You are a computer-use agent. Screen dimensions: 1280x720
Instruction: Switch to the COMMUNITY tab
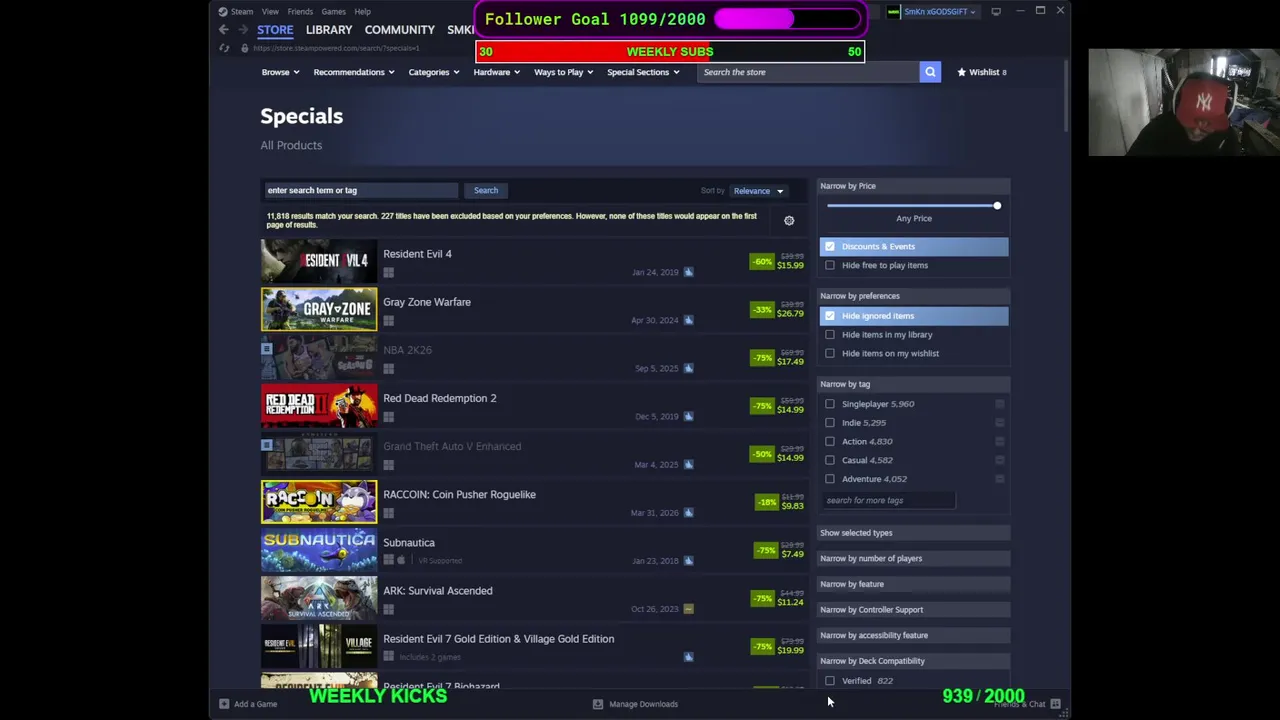click(400, 30)
